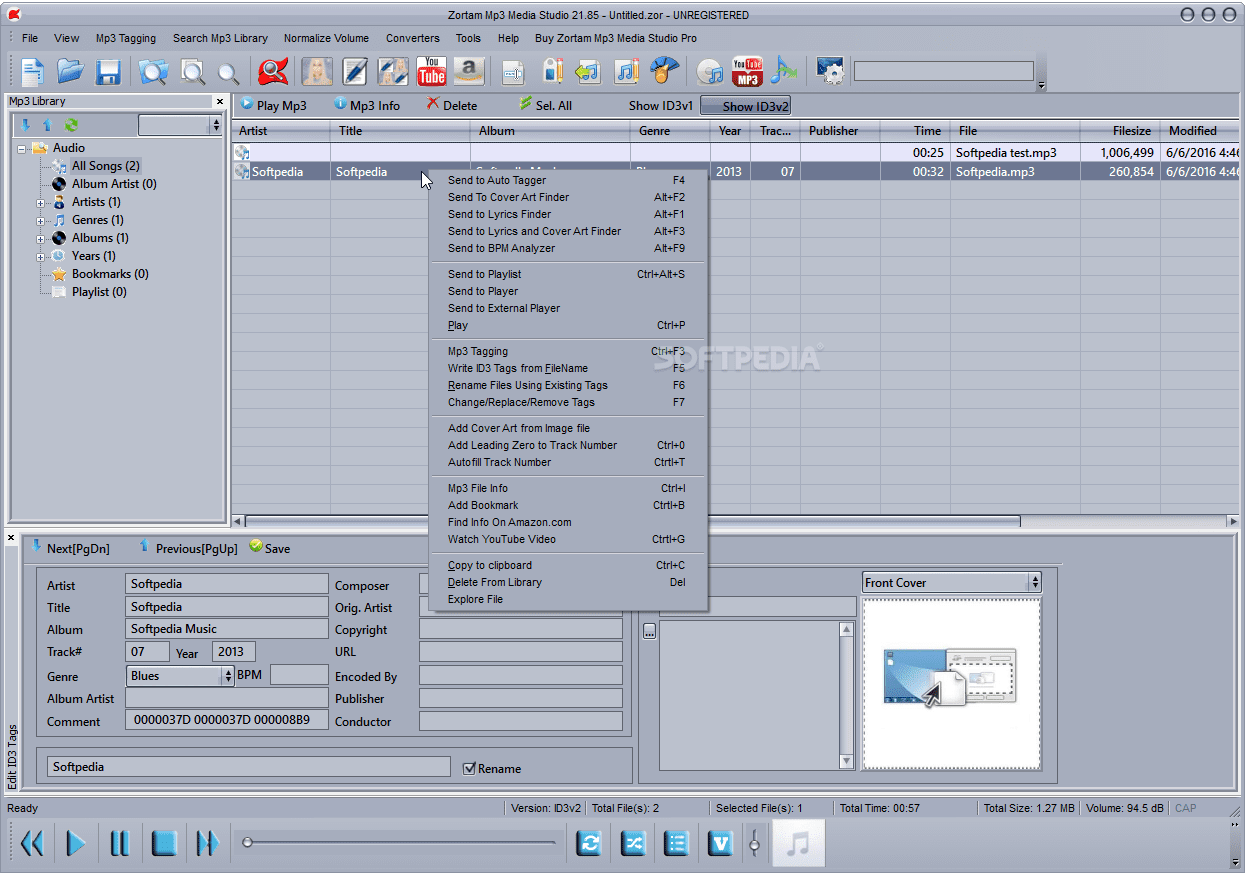1245x873 pixels.
Task: Stop playback with the square Stop button
Action: pos(164,843)
